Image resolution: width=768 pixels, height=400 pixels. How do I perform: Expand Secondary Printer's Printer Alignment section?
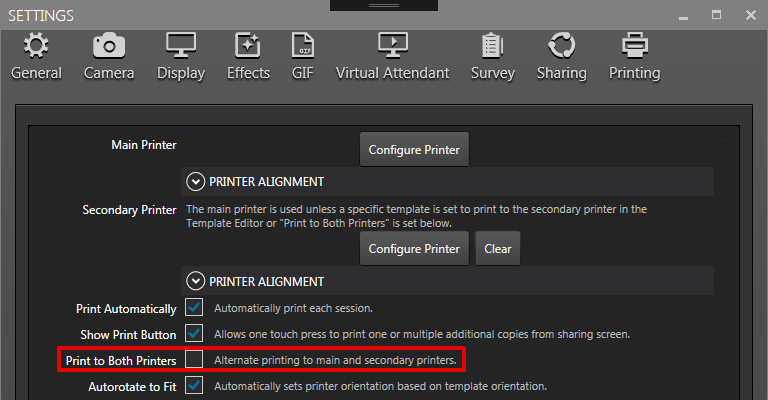tap(195, 282)
